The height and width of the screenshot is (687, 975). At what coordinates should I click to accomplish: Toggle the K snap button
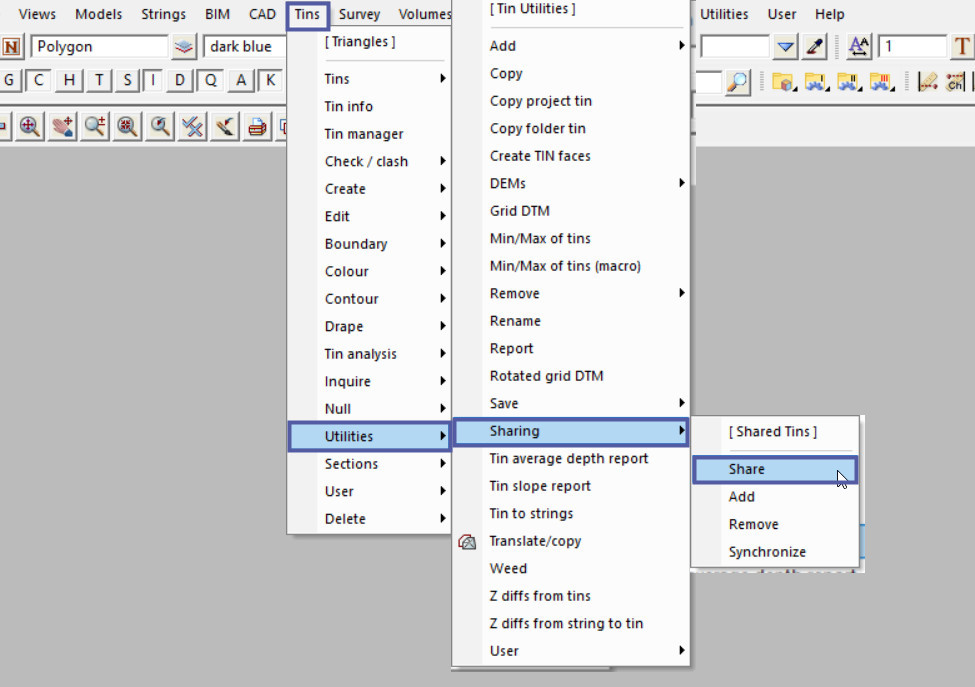click(269, 81)
